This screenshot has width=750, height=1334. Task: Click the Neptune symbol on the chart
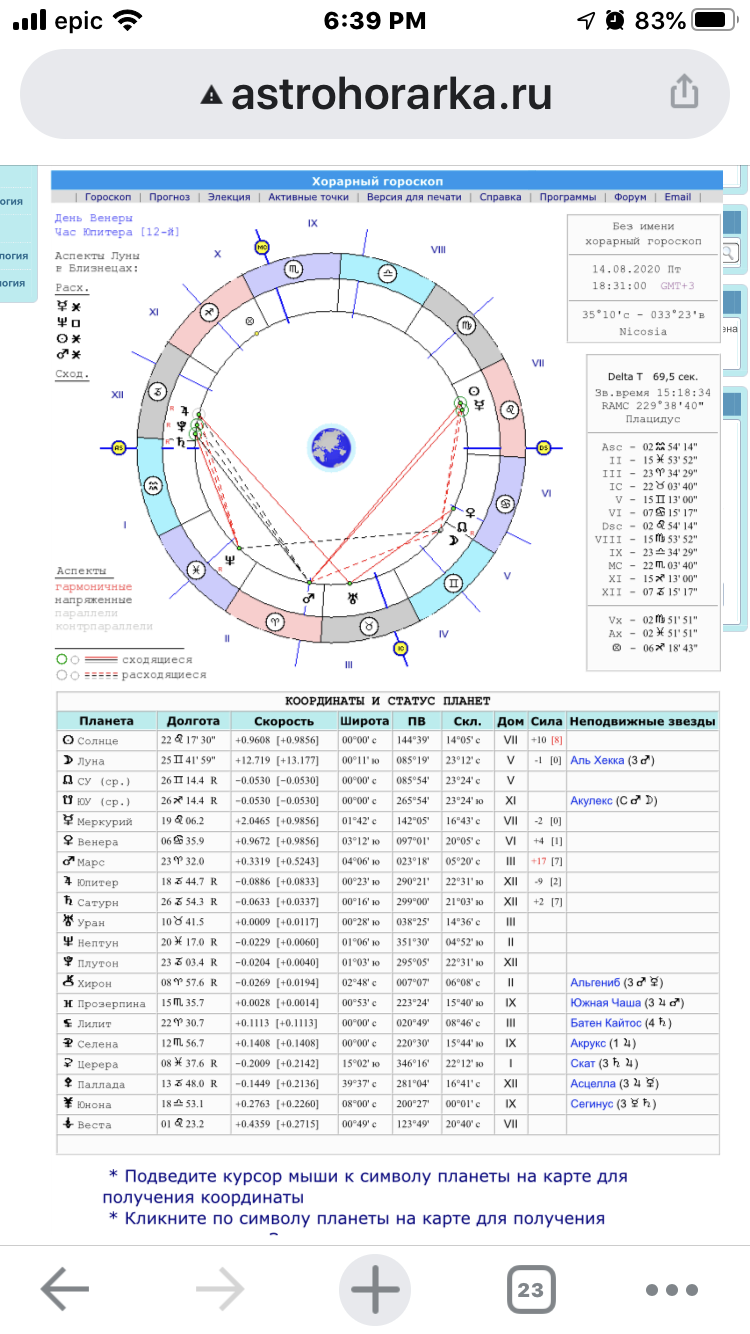coord(230,562)
